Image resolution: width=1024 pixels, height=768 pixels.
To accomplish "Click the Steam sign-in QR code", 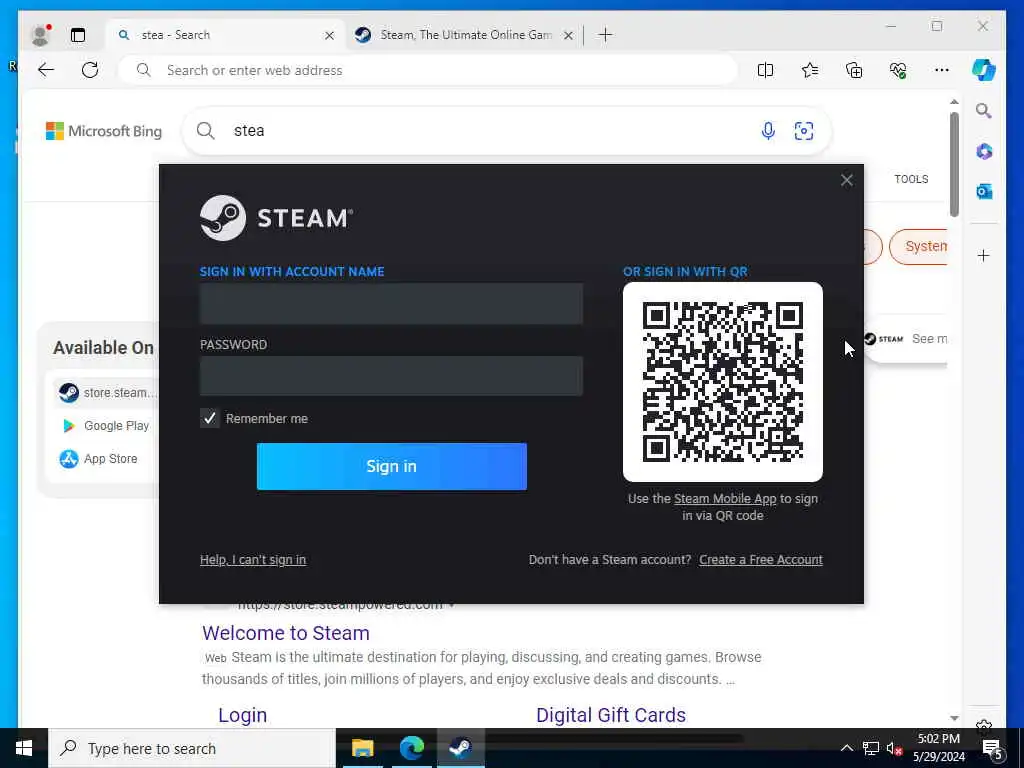I will (722, 382).
